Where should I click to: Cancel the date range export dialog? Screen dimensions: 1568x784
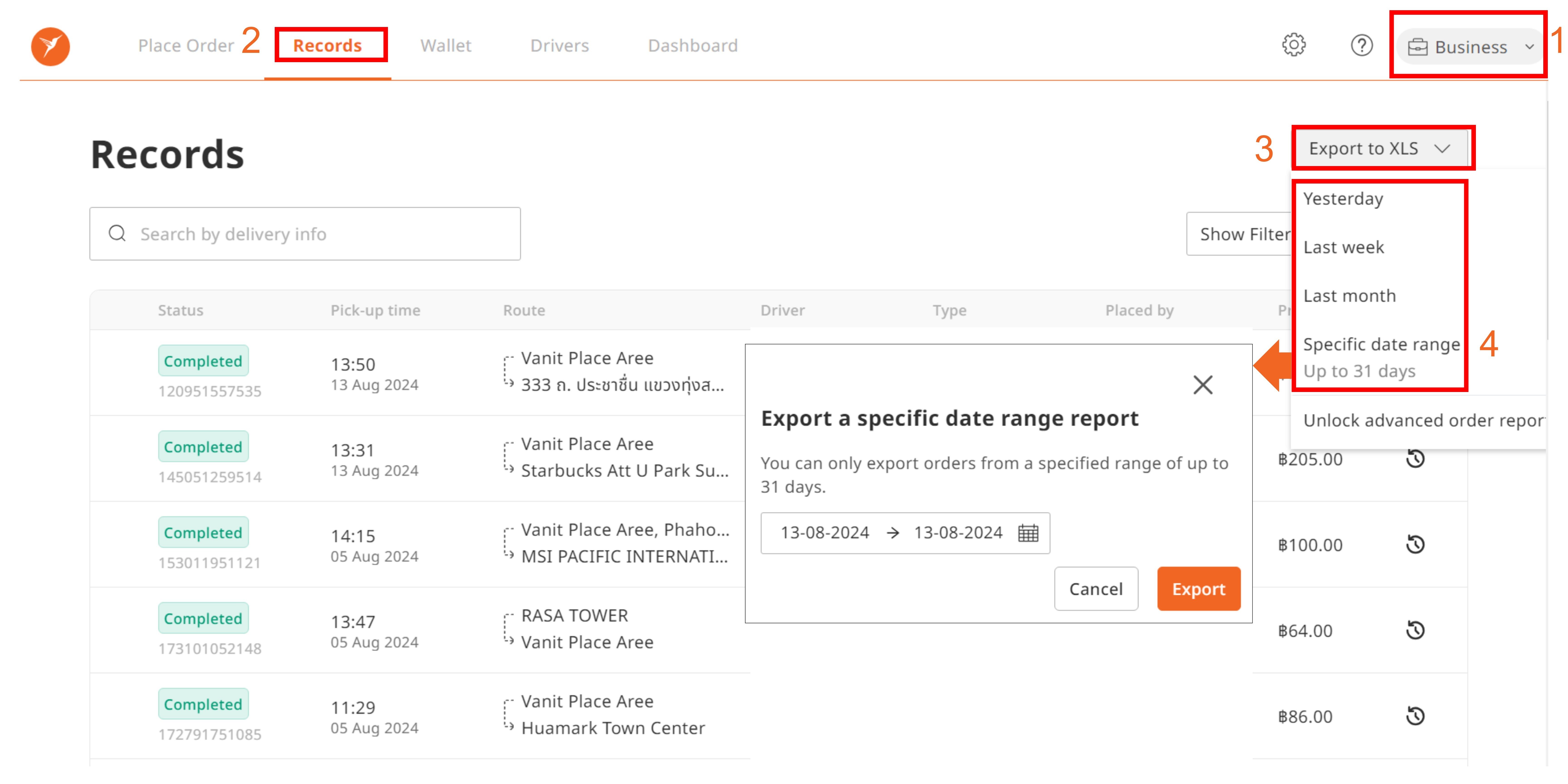pos(1096,589)
